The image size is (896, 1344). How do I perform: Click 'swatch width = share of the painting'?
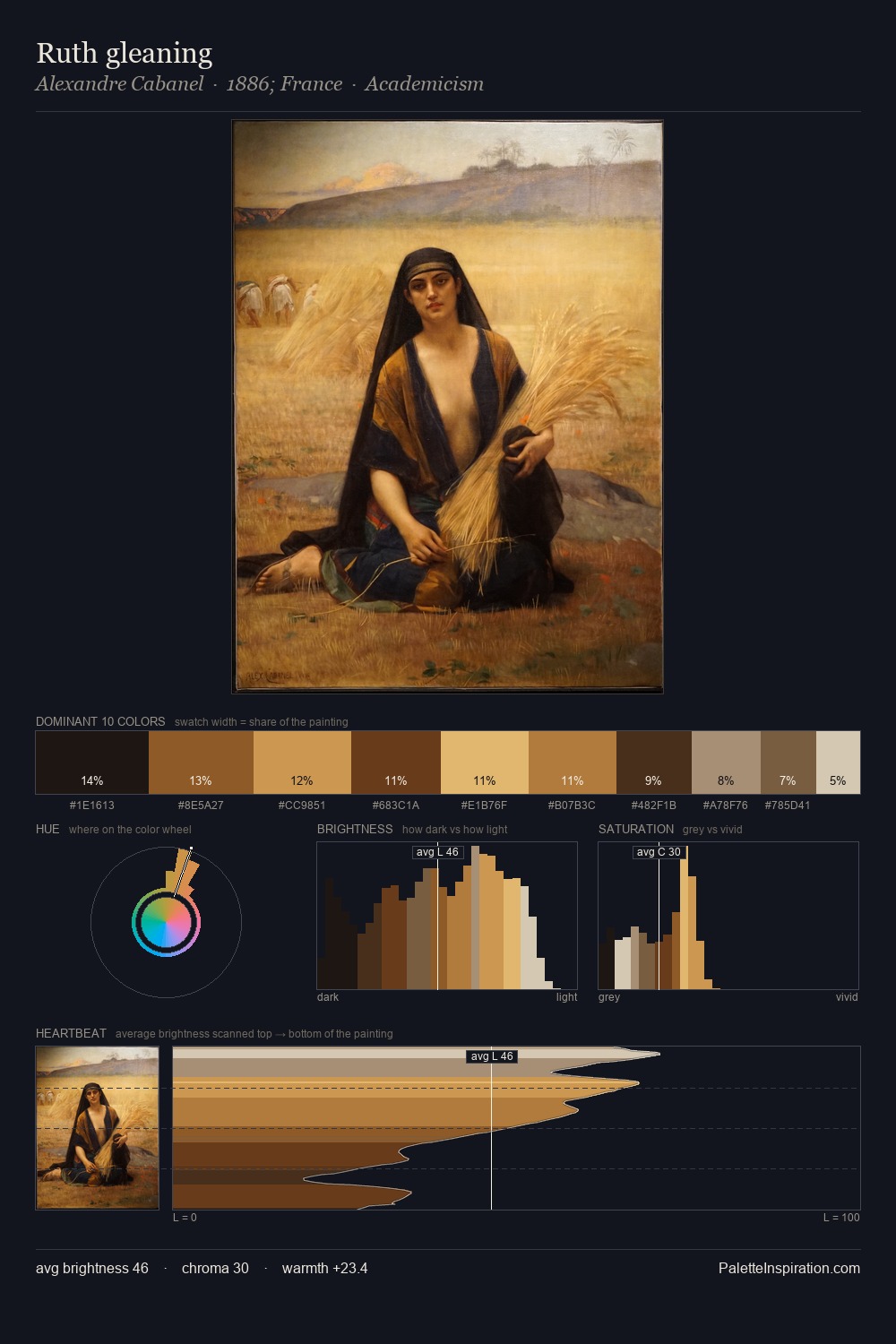(262, 722)
